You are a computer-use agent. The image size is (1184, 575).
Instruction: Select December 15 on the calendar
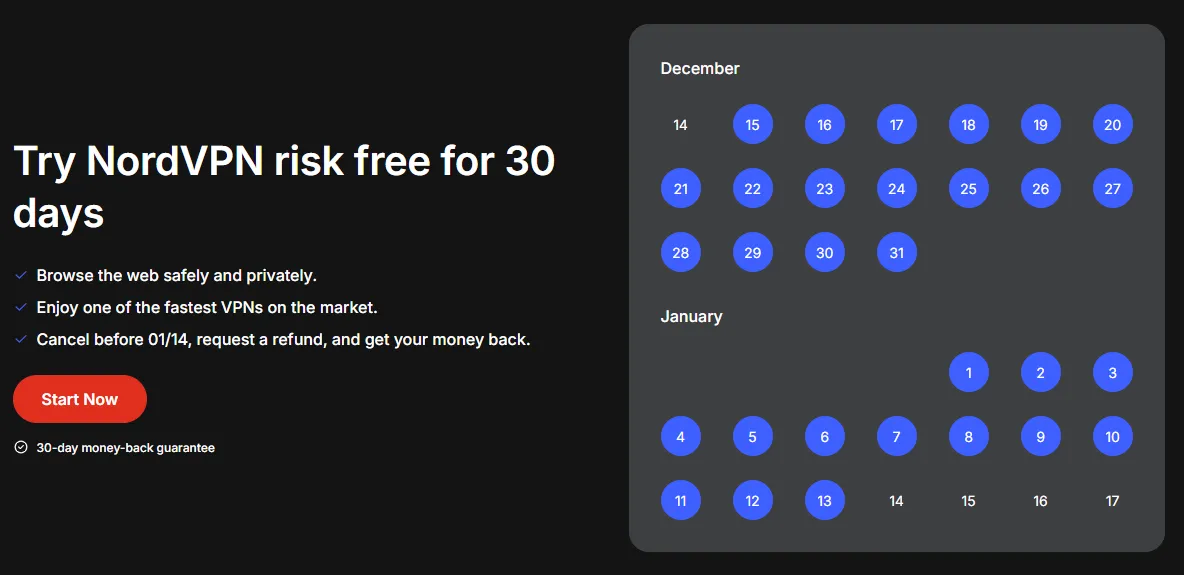click(753, 125)
